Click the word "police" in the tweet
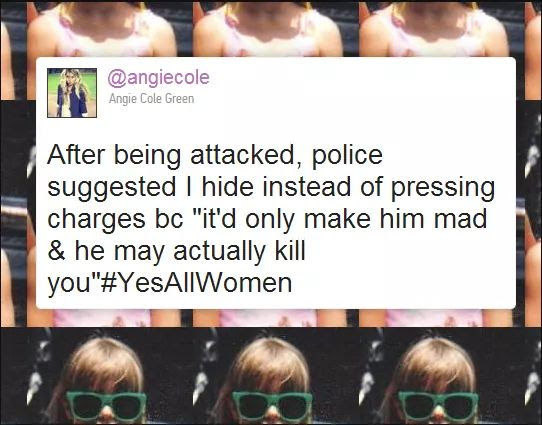Screen dimensions: 542x425 pyautogui.click(x=347, y=156)
